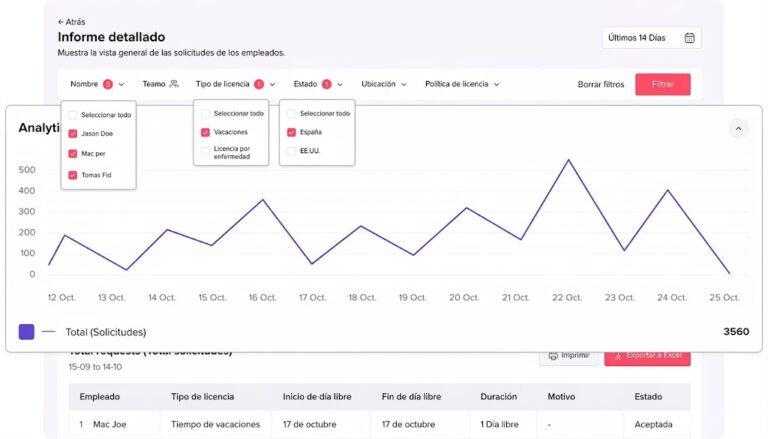Click the chart peak at 22 Oct.
Viewport: 768px width, 439px height.
[569, 160]
